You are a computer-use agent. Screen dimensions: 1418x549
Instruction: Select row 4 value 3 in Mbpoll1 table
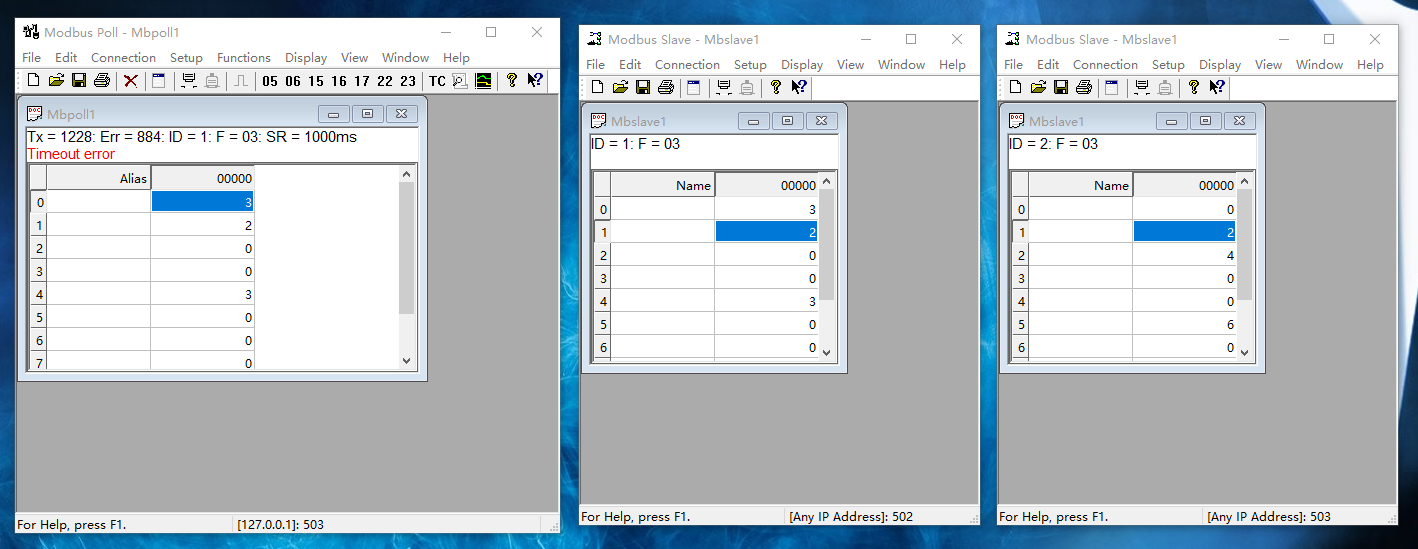[202, 294]
